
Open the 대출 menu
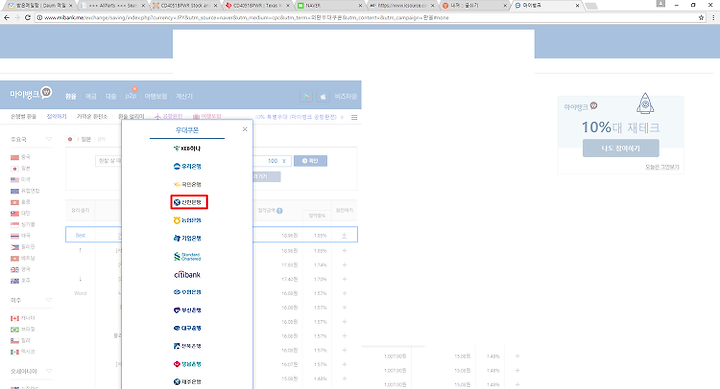tap(111, 96)
